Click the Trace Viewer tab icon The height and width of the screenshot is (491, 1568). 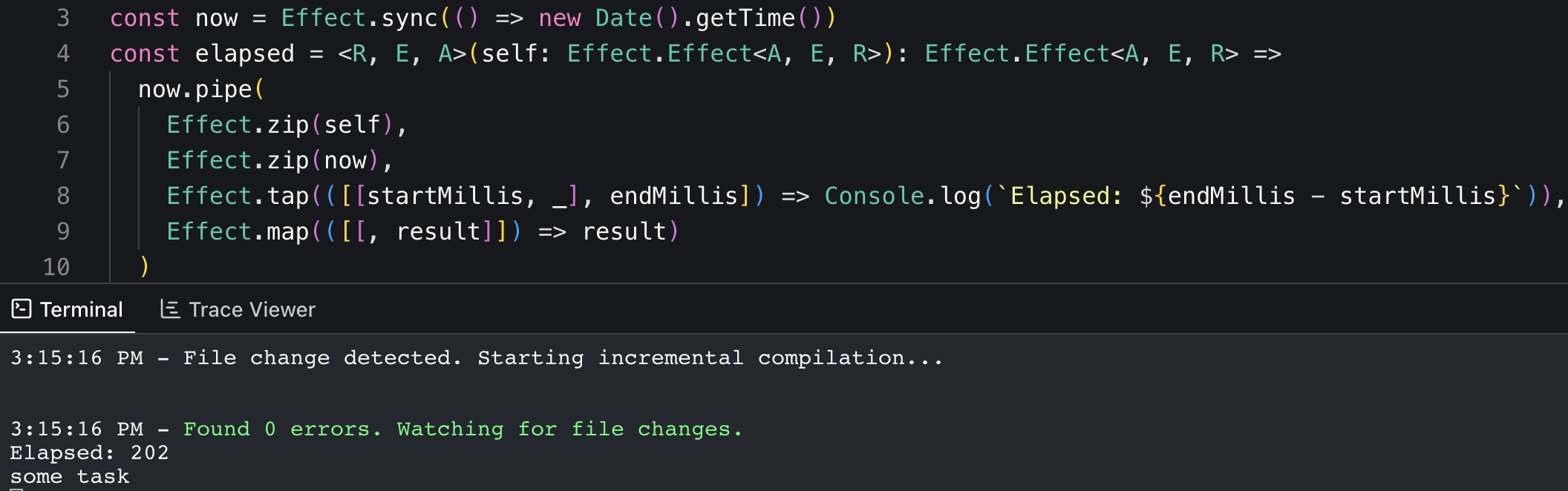(x=170, y=309)
